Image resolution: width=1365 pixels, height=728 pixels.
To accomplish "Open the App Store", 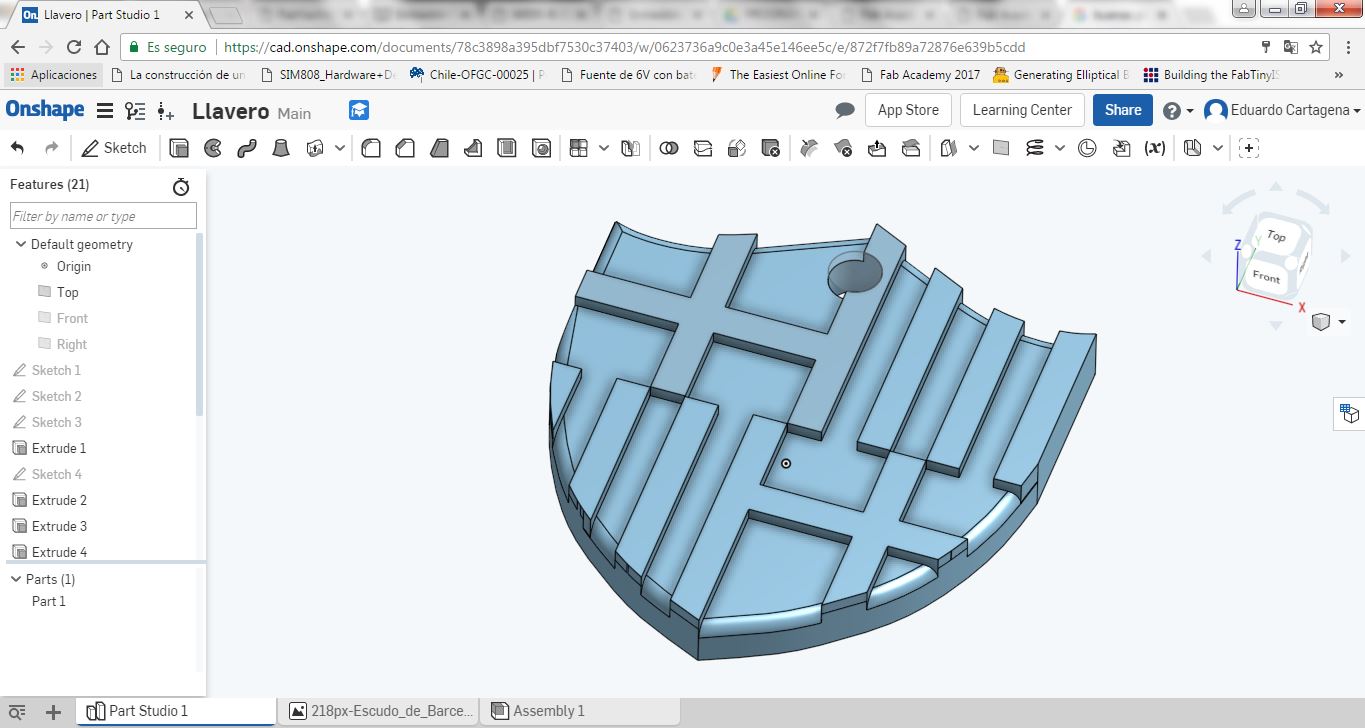I will [x=908, y=110].
